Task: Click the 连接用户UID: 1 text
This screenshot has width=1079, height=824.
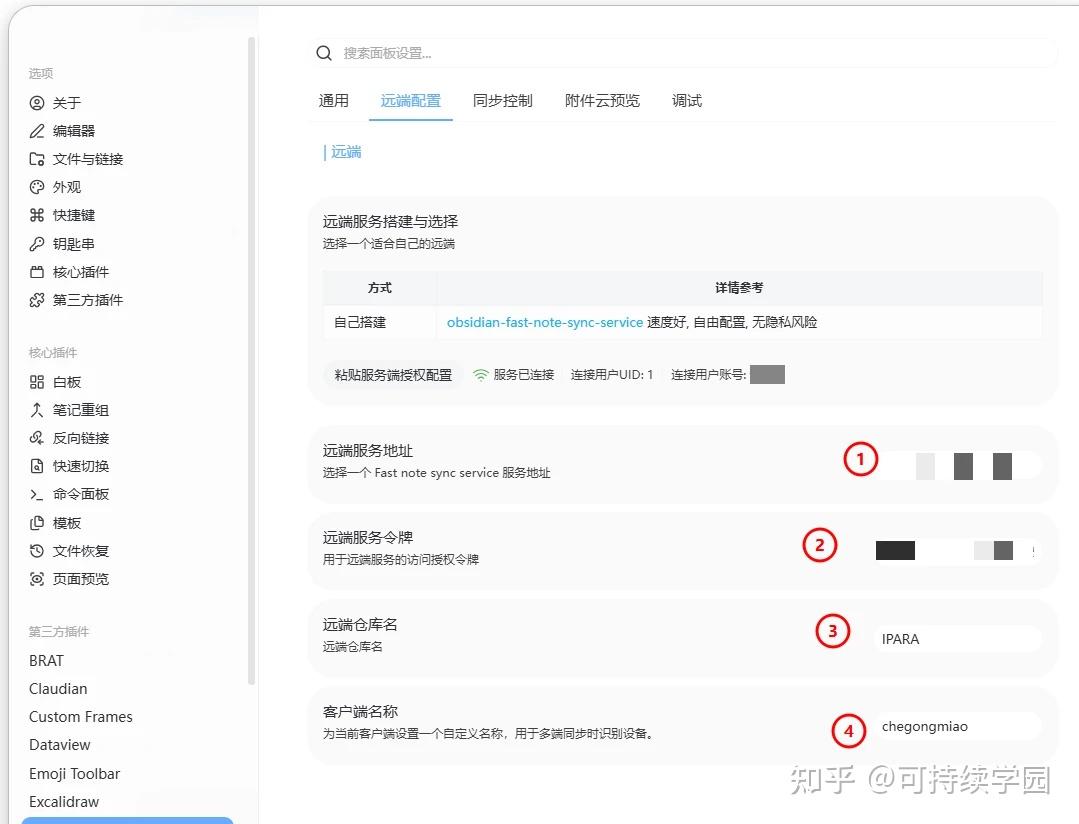Action: [x=612, y=374]
